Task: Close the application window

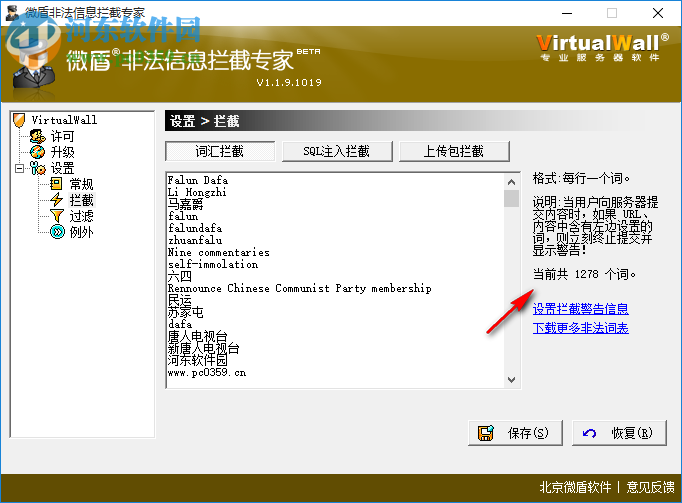Action: 658,13
